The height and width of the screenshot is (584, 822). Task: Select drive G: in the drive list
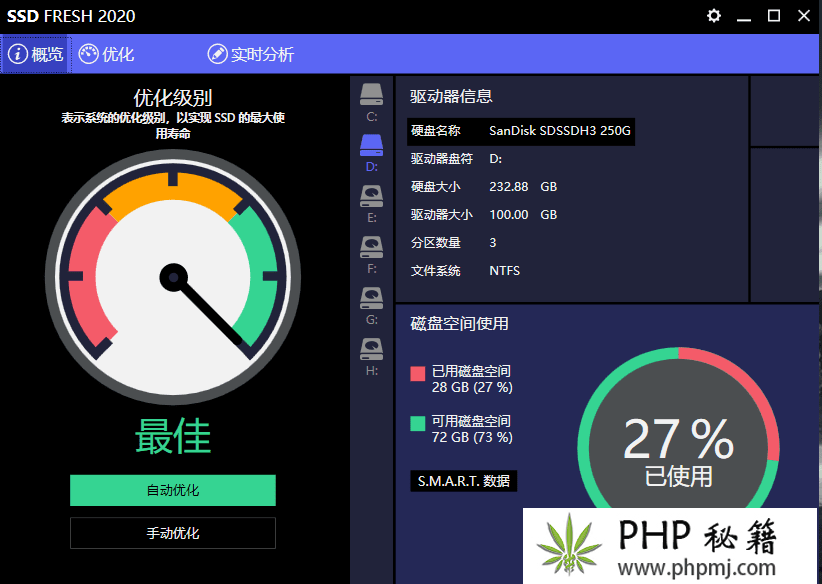[x=371, y=306]
